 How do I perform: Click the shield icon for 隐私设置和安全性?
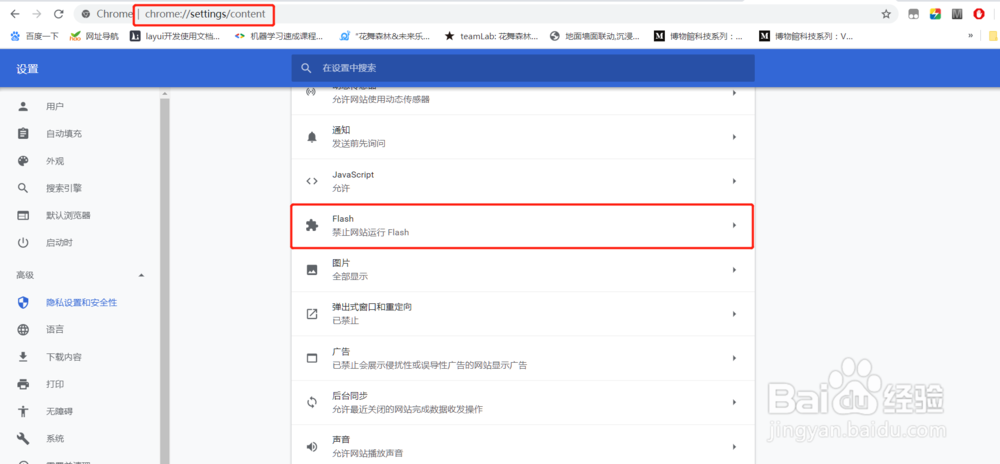tap(23, 303)
